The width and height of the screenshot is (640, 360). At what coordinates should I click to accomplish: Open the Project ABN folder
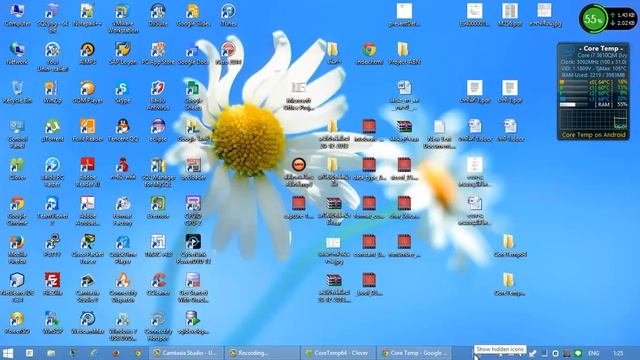tap(404, 53)
